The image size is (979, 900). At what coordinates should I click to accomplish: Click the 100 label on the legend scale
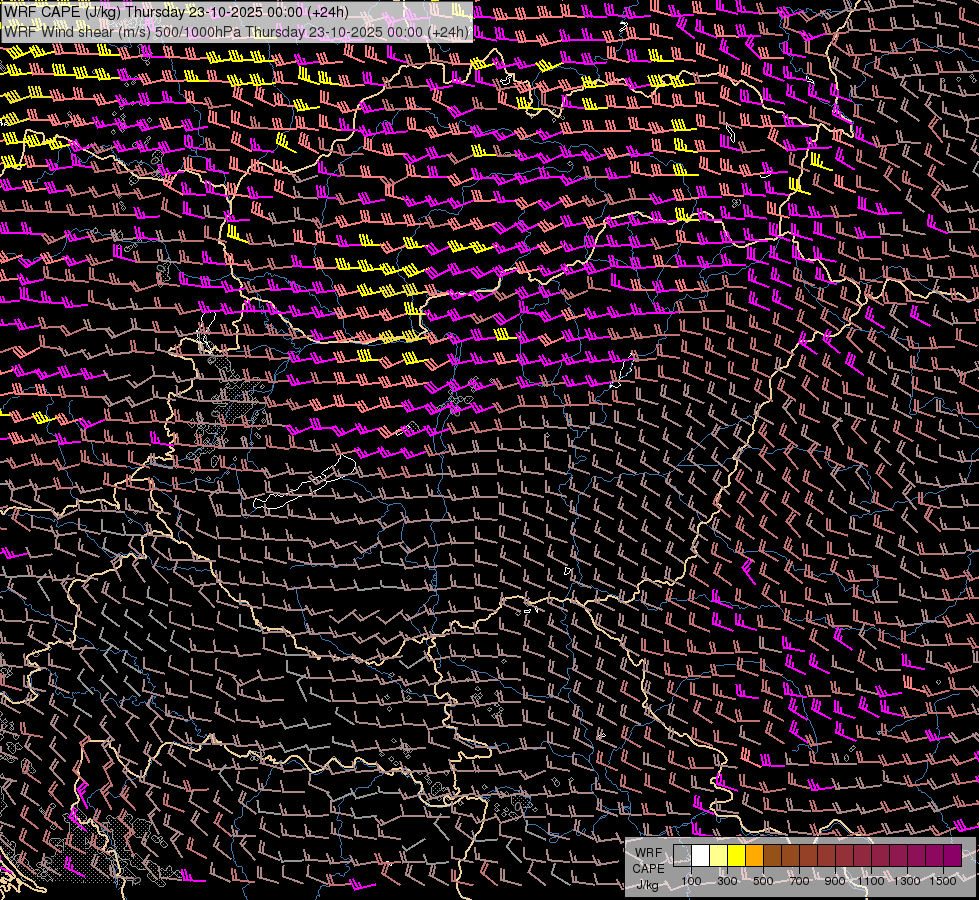pyautogui.click(x=691, y=881)
